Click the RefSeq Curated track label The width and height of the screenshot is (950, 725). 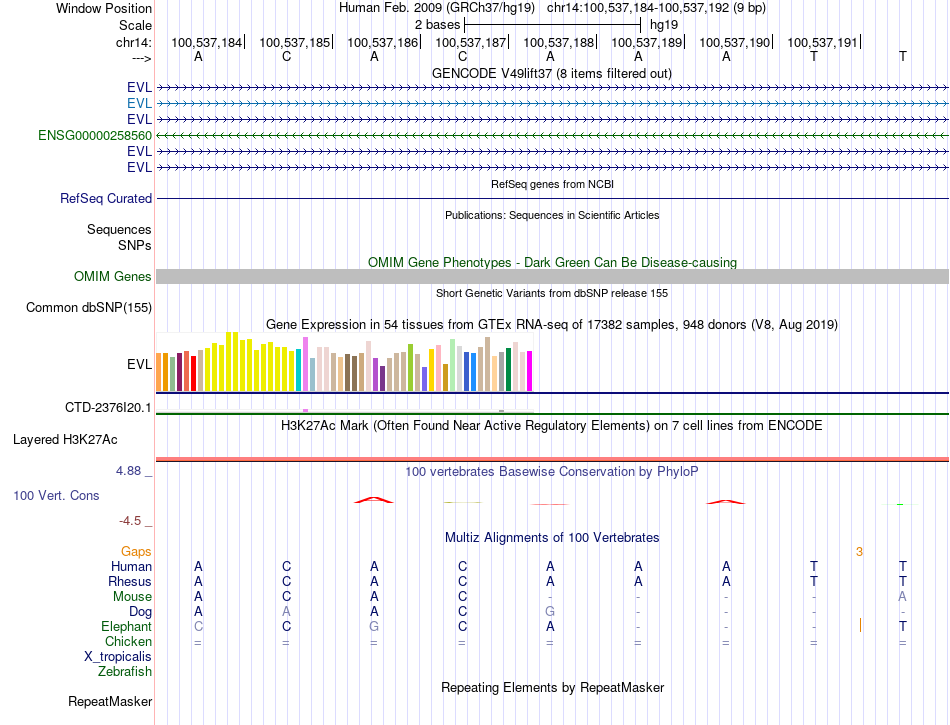tap(106, 199)
